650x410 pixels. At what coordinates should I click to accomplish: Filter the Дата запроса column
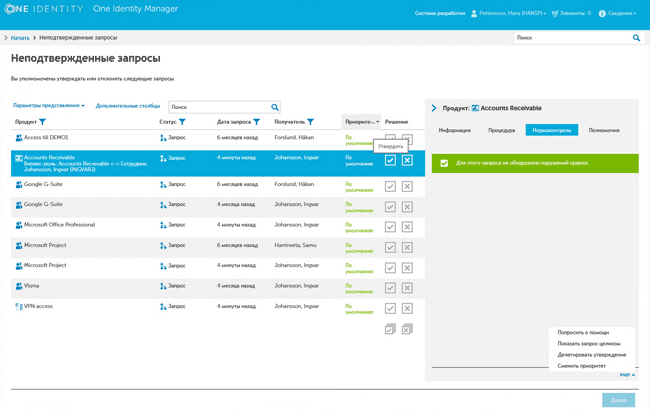click(x=257, y=122)
